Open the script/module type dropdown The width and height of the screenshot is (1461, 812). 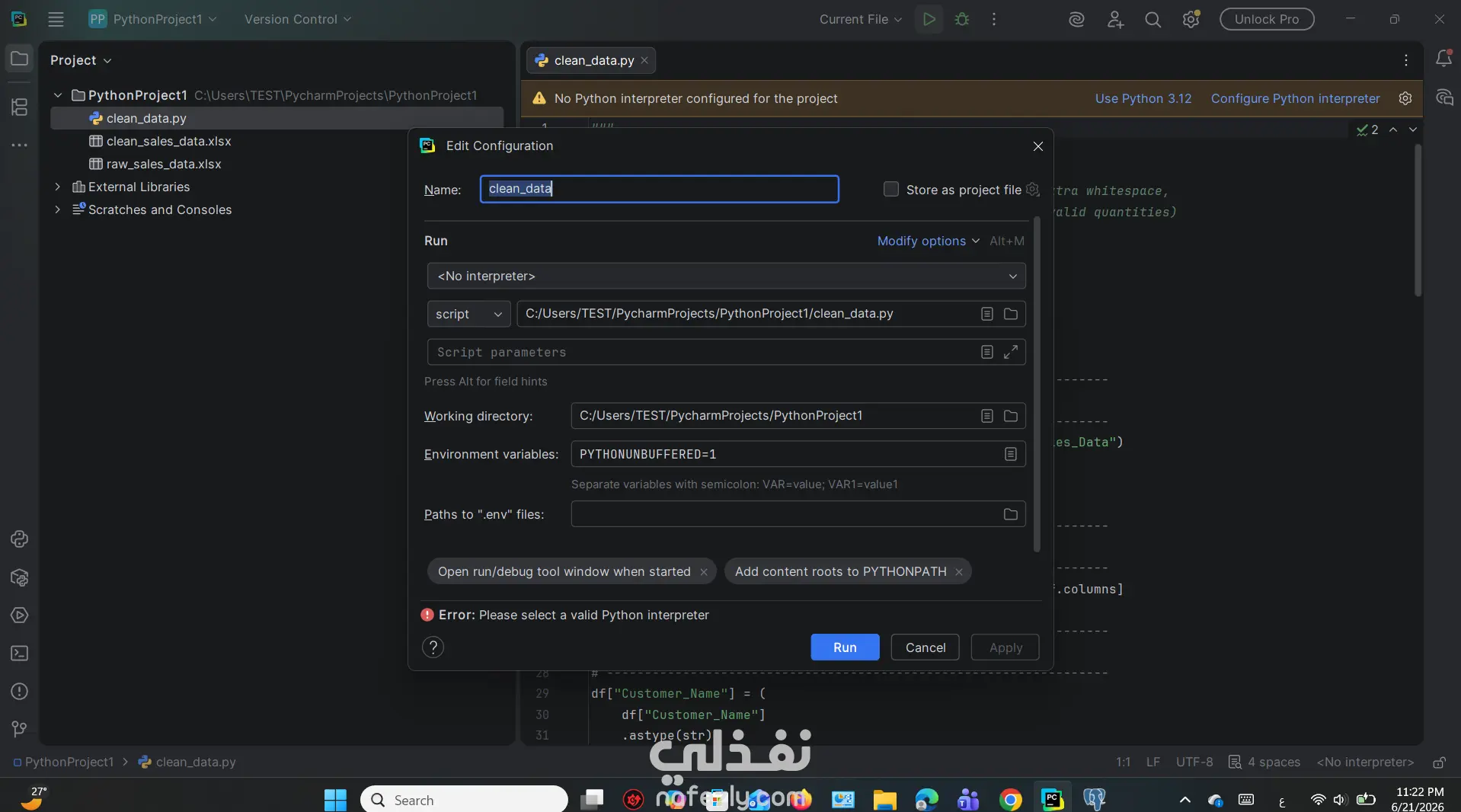pyautogui.click(x=468, y=314)
